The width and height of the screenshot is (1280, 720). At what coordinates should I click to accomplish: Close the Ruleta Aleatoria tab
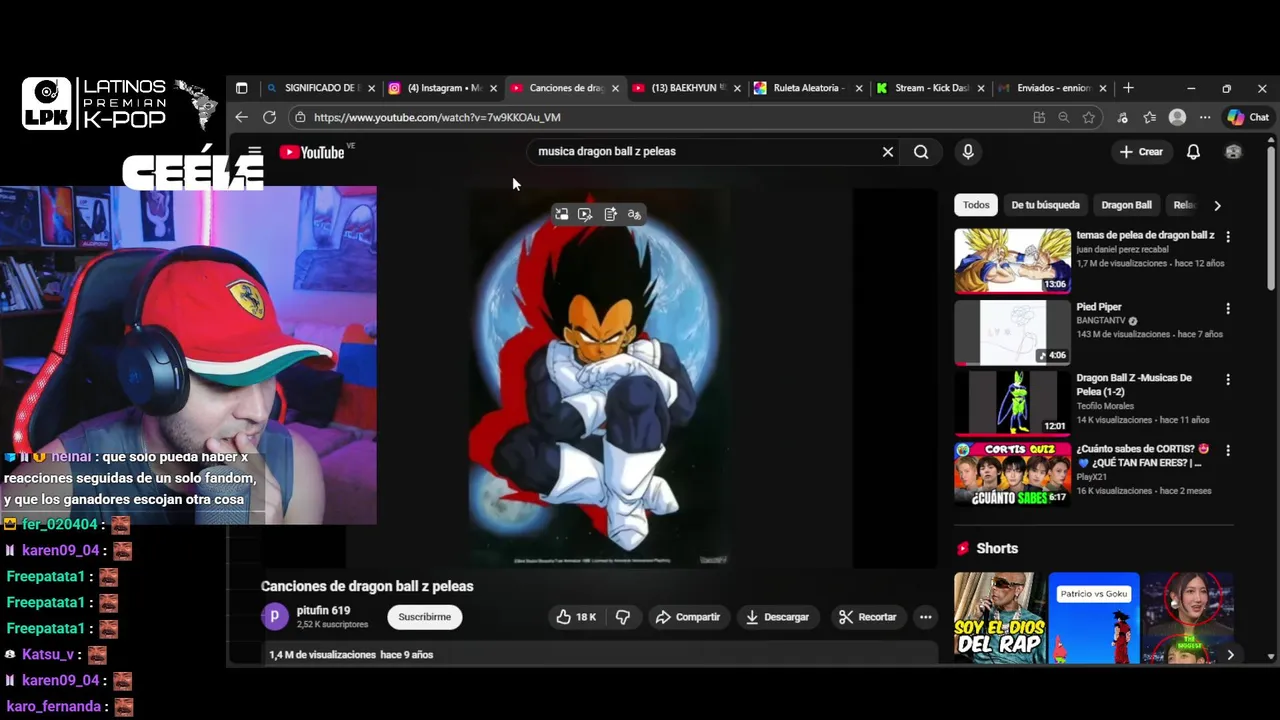click(x=859, y=88)
